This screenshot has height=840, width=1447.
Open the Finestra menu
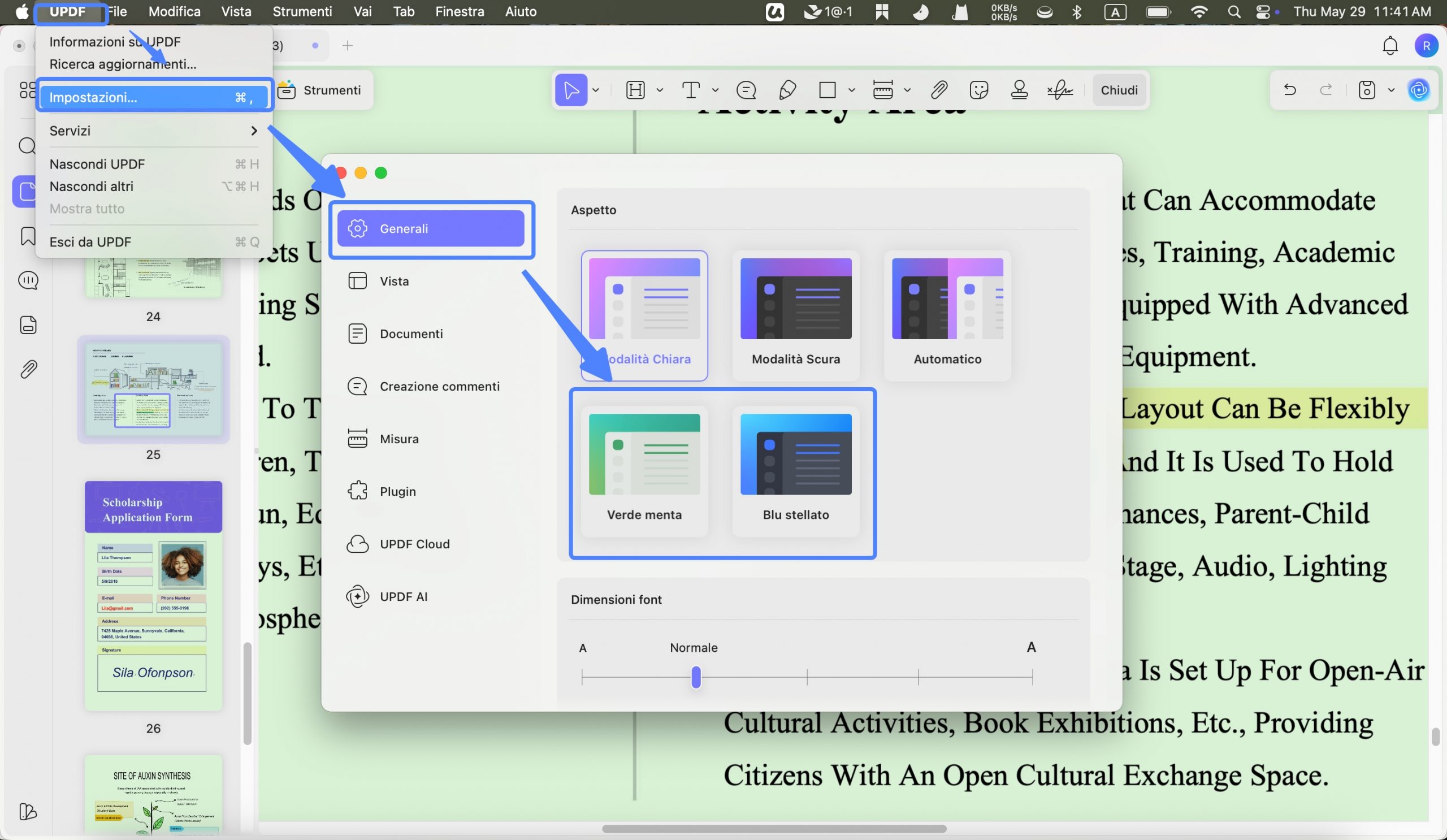(460, 11)
